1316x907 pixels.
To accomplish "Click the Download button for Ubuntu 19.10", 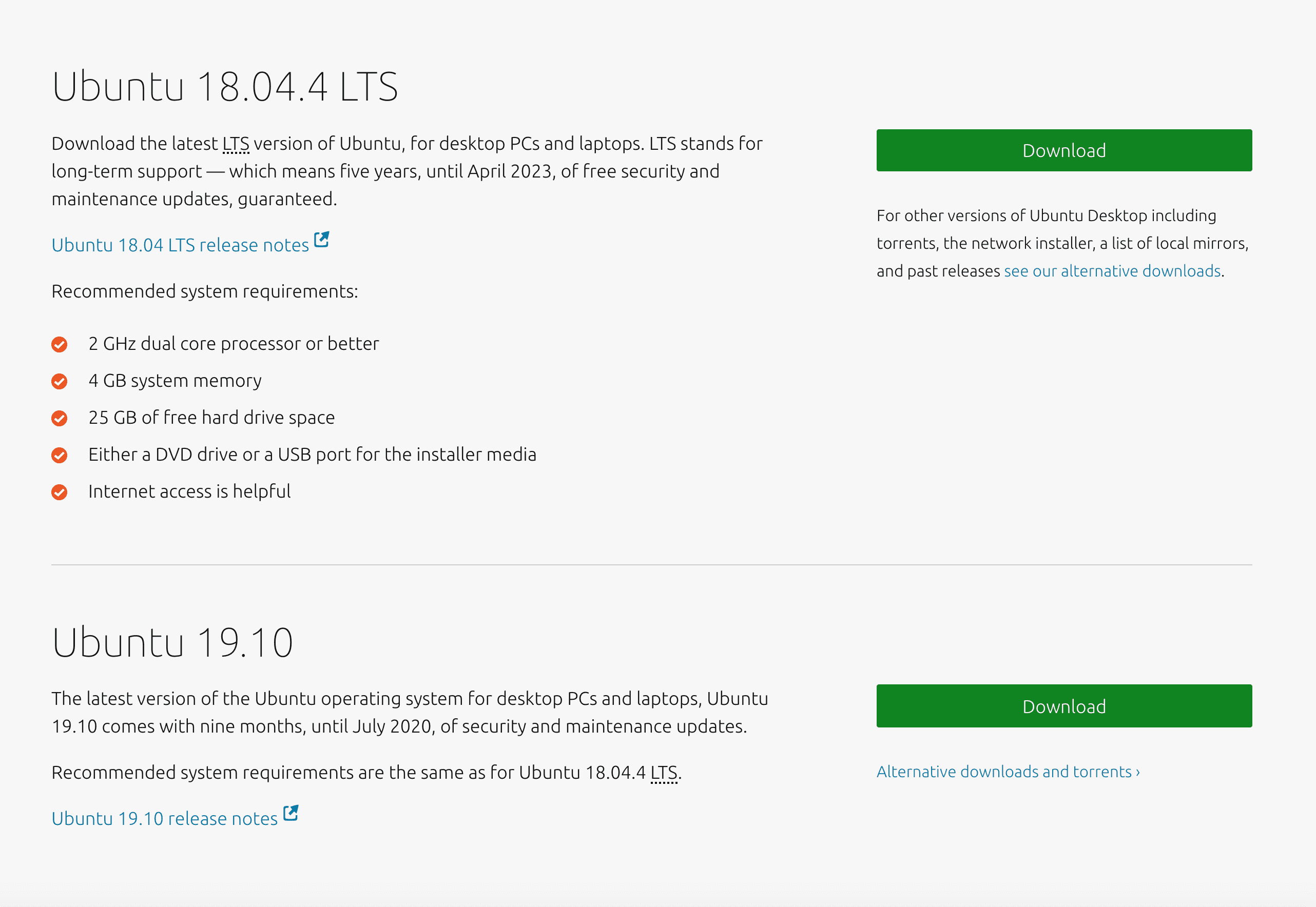I will coord(1063,706).
